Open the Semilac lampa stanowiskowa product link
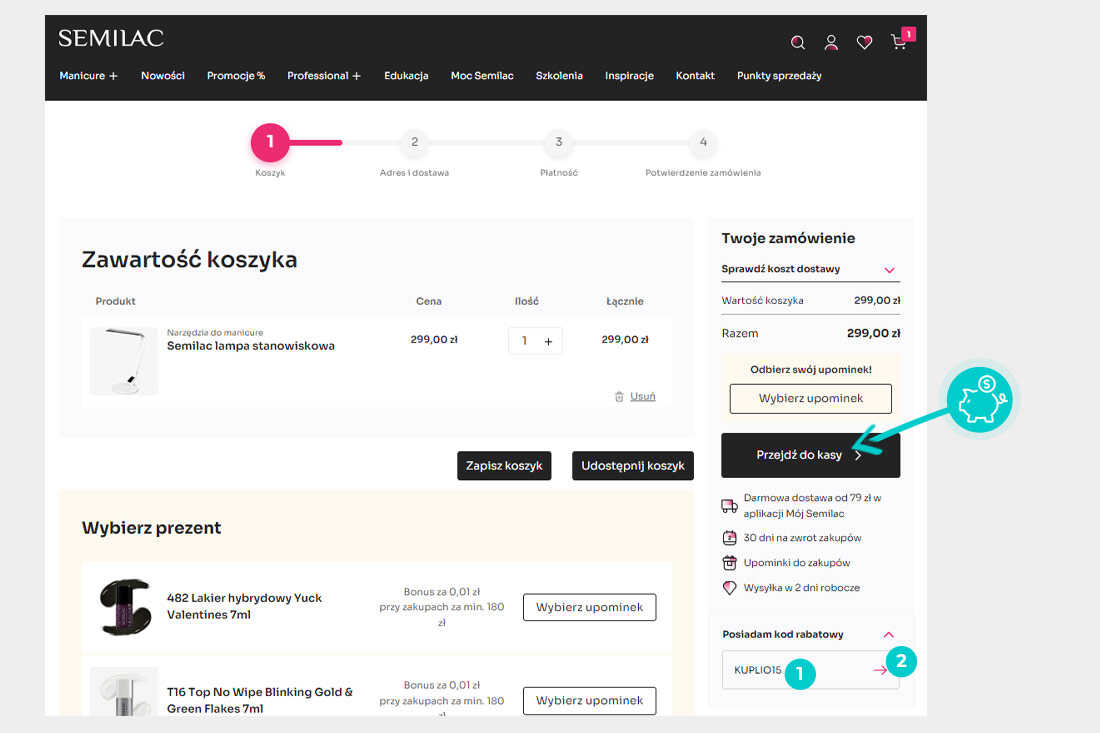 tap(250, 346)
